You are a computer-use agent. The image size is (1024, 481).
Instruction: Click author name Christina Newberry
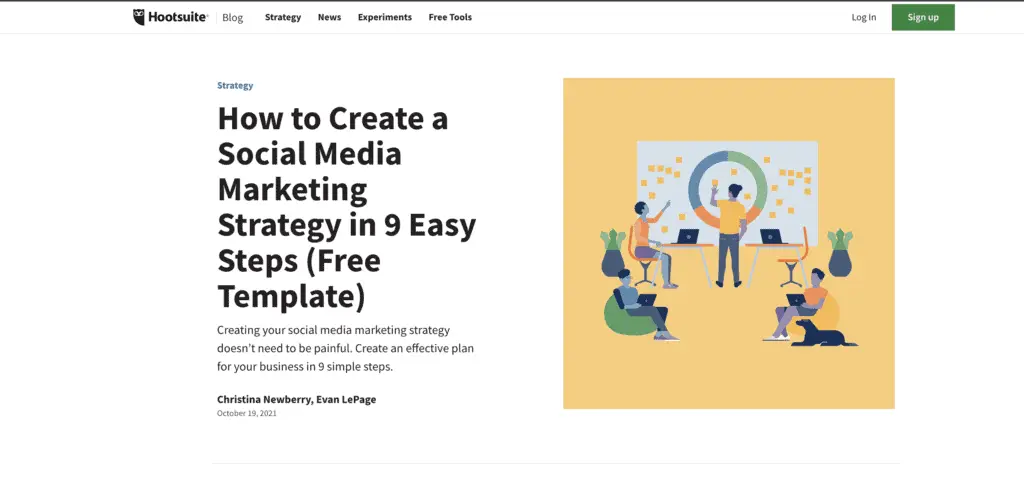pos(264,399)
